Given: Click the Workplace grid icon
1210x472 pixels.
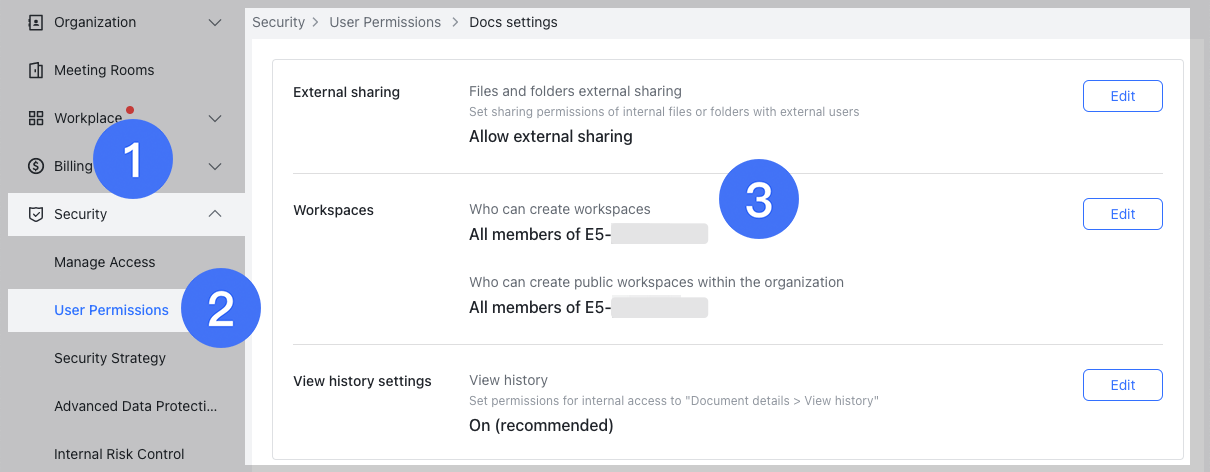Looking at the screenshot, I should pos(36,118).
